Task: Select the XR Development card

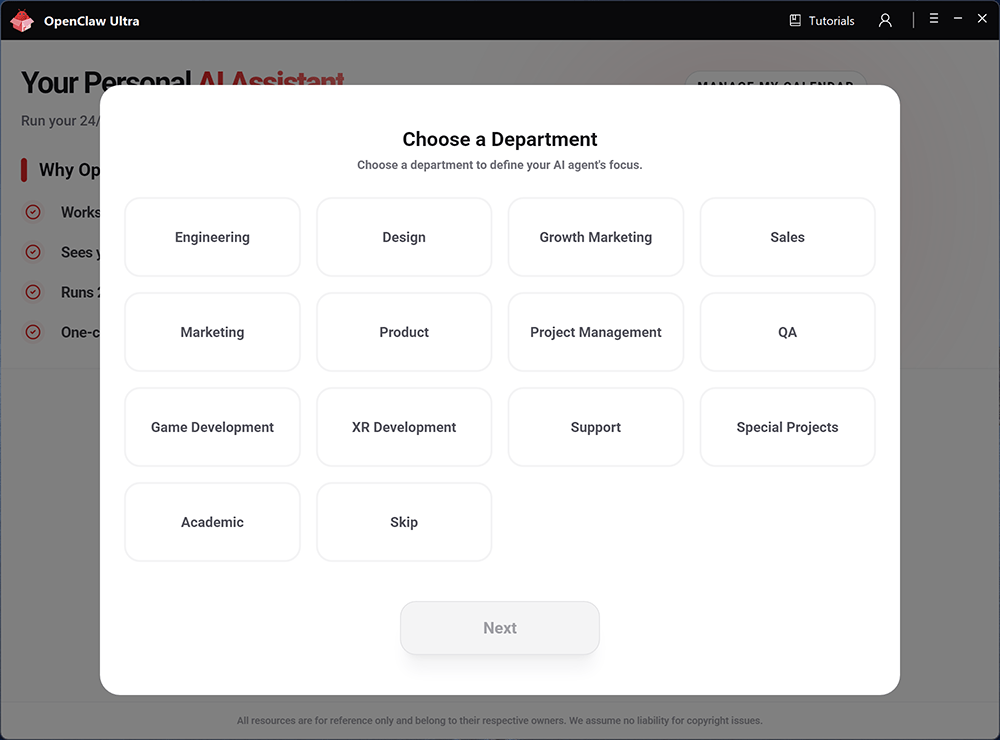Action: [x=404, y=427]
